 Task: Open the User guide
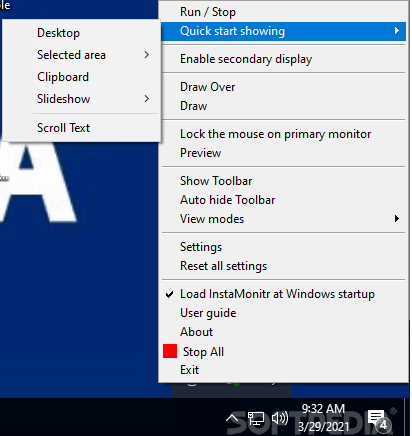283,313
